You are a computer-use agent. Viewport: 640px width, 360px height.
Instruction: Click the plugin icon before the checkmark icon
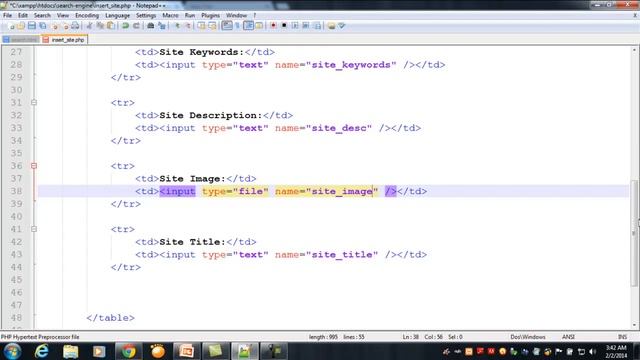[331, 26]
